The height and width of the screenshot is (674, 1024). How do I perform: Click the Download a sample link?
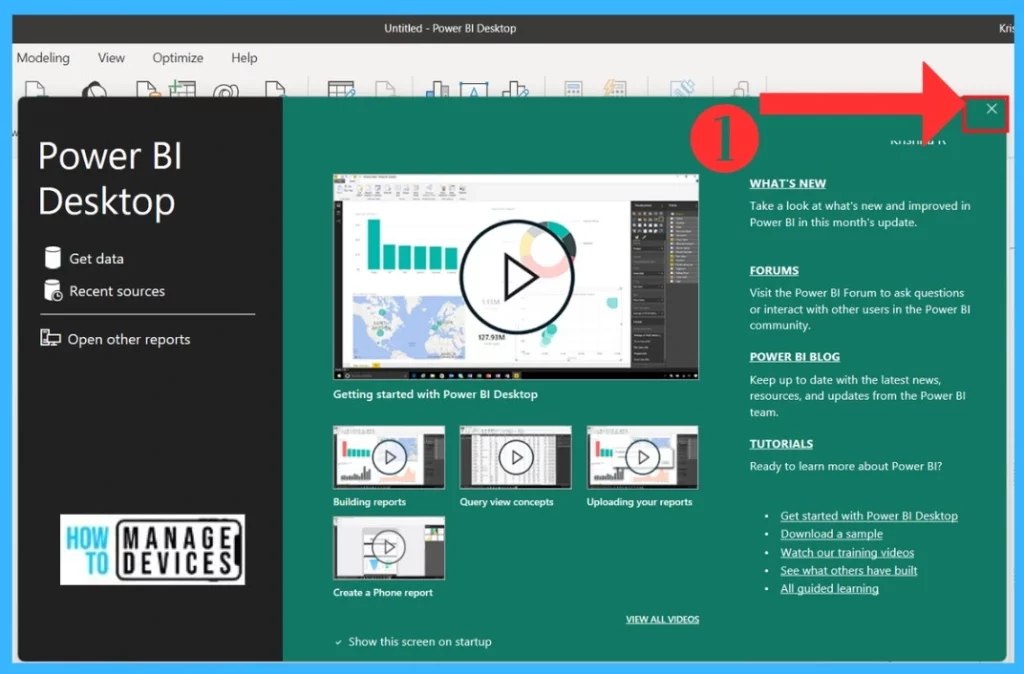point(831,534)
